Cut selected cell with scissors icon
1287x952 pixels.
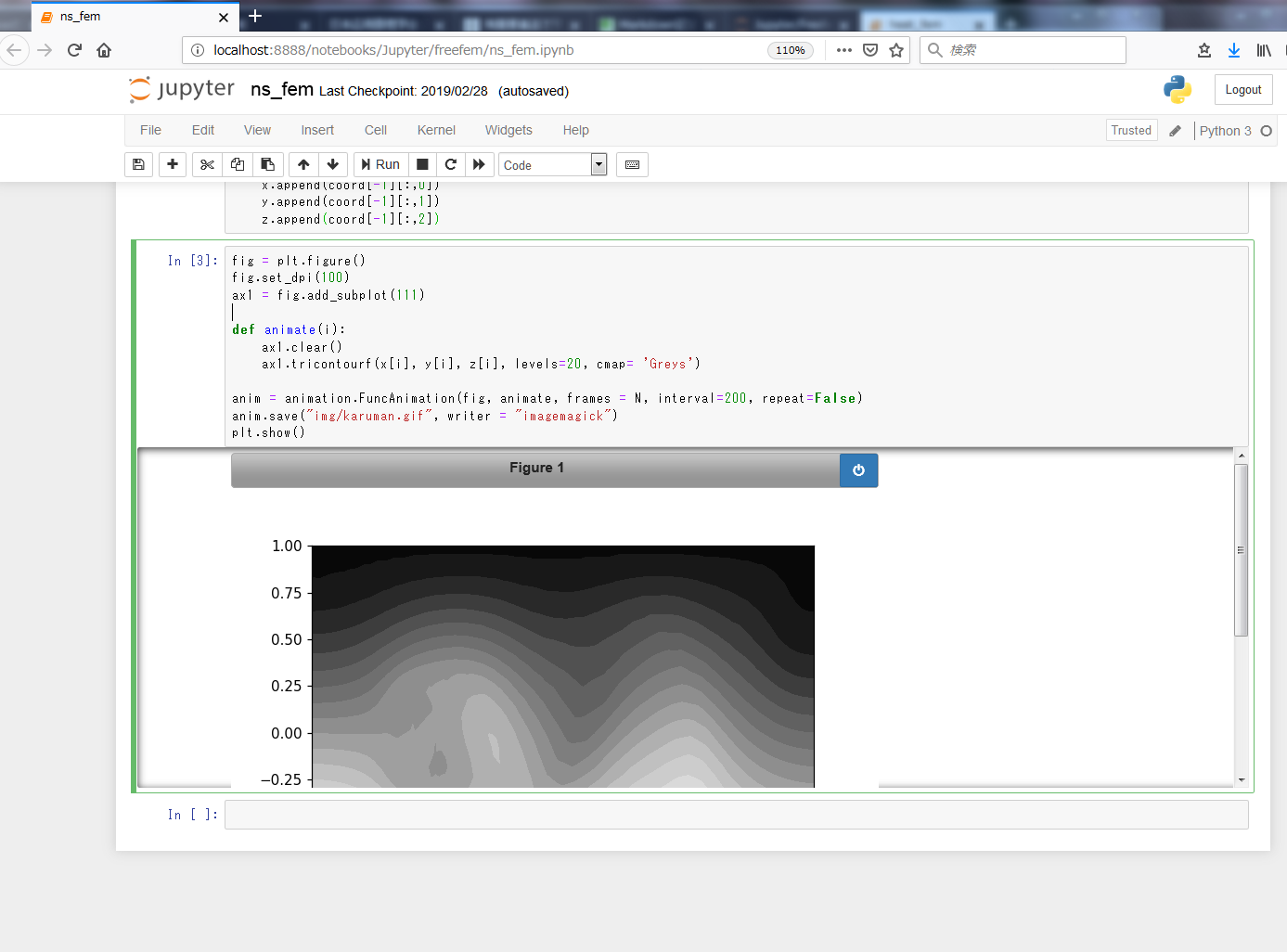207,164
